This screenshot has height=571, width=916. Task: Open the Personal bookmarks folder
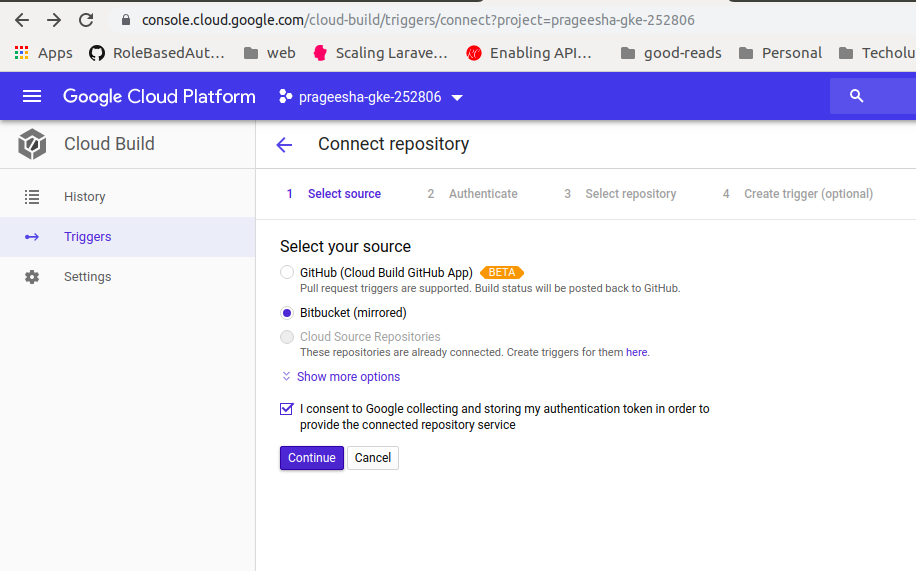click(780, 53)
